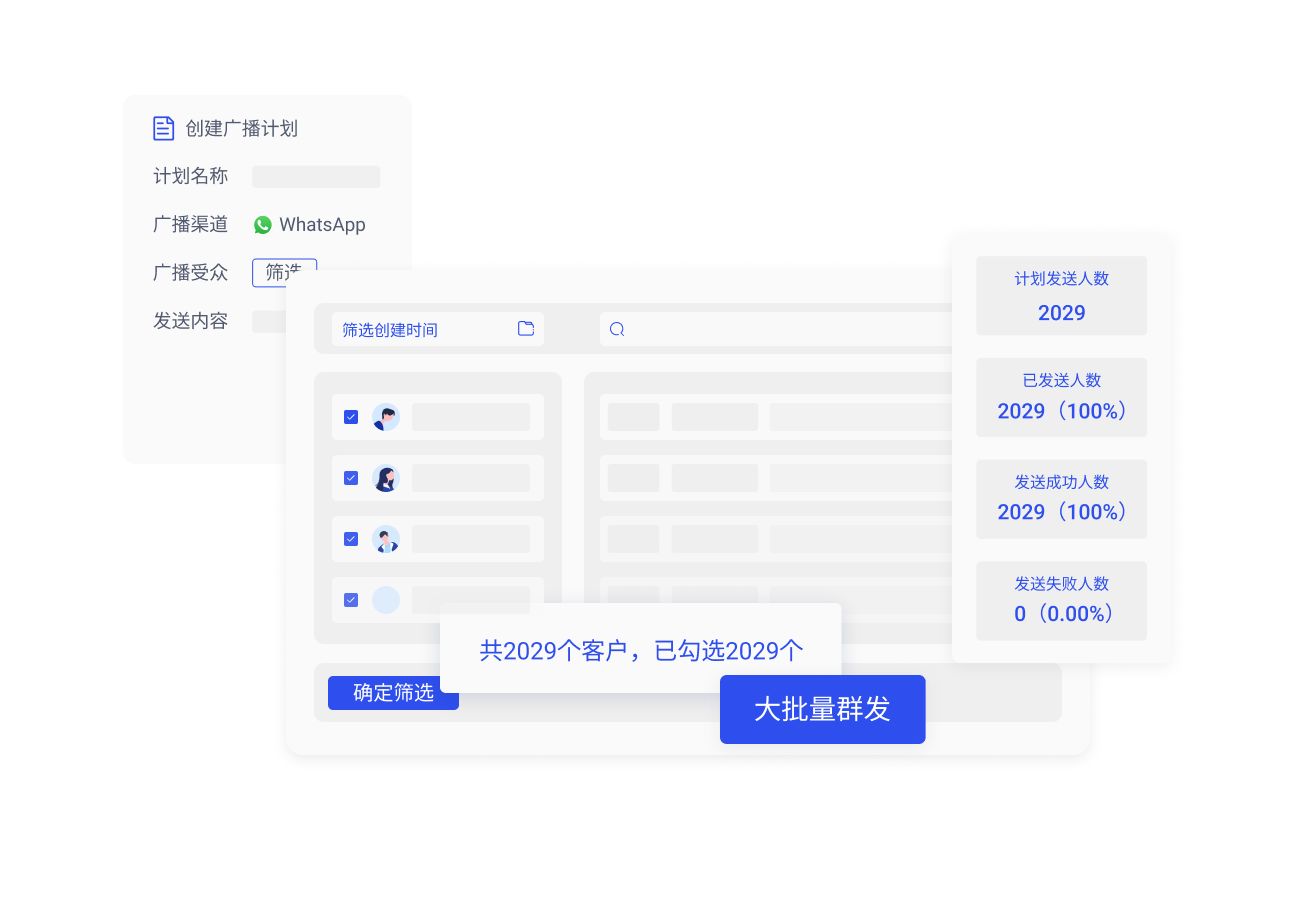Uncheck the fourth customer checkbox
This screenshot has height=913, width=1289.
coord(351,600)
